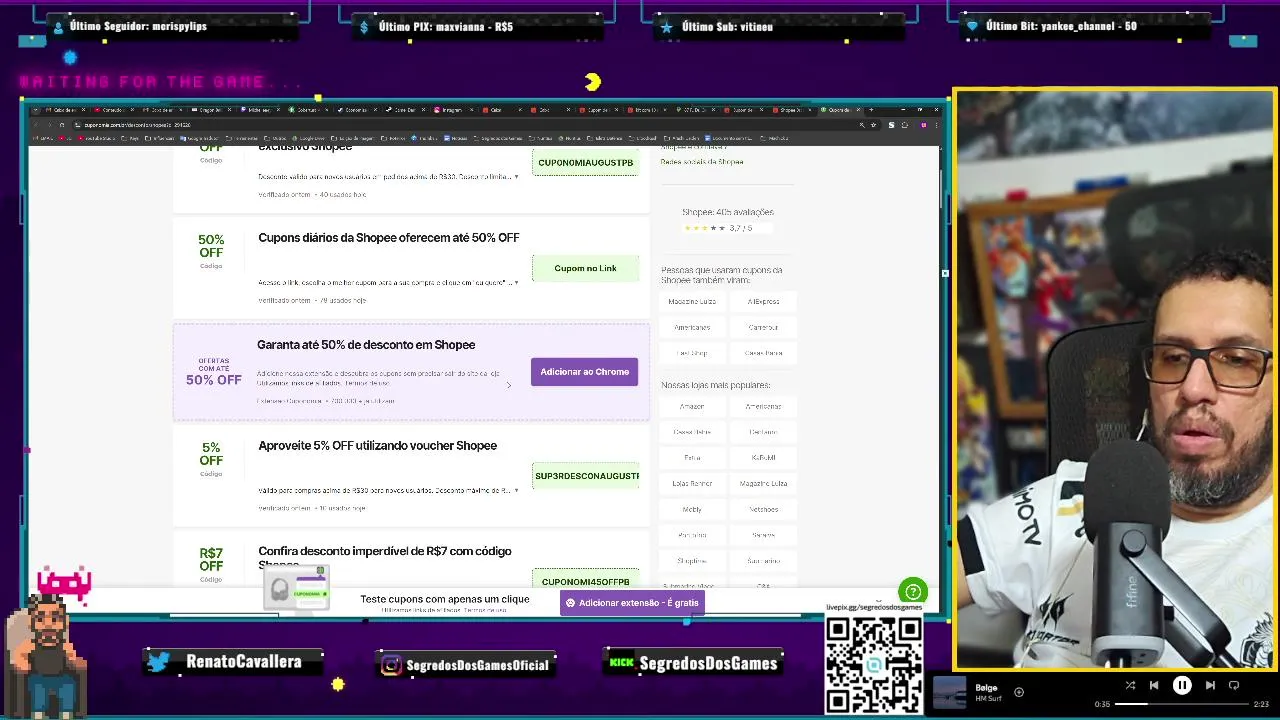Click arrow on the Garanta até 50% banner
Image resolution: width=1280 pixels, height=720 pixels.
pos(508,385)
